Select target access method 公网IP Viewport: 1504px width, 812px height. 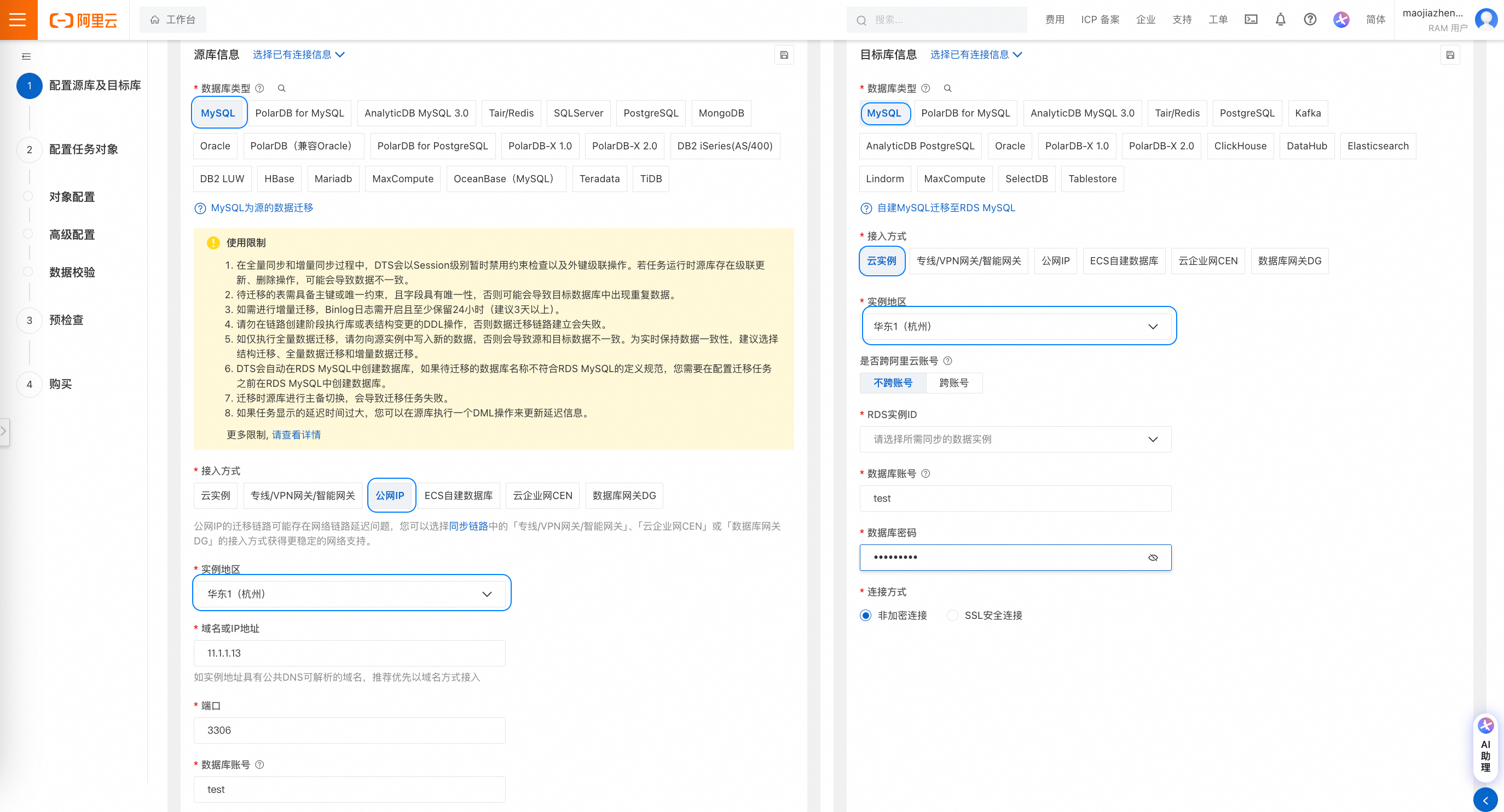tap(1056, 261)
